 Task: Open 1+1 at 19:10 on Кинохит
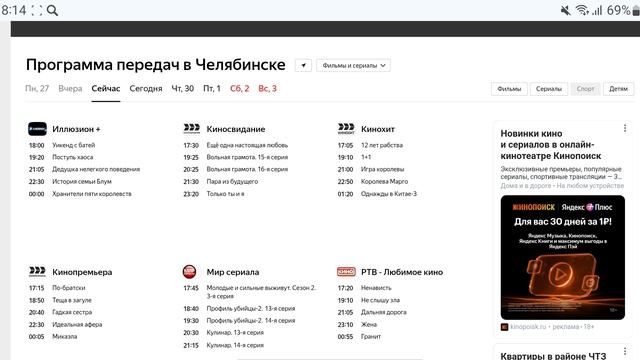click(366, 157)
